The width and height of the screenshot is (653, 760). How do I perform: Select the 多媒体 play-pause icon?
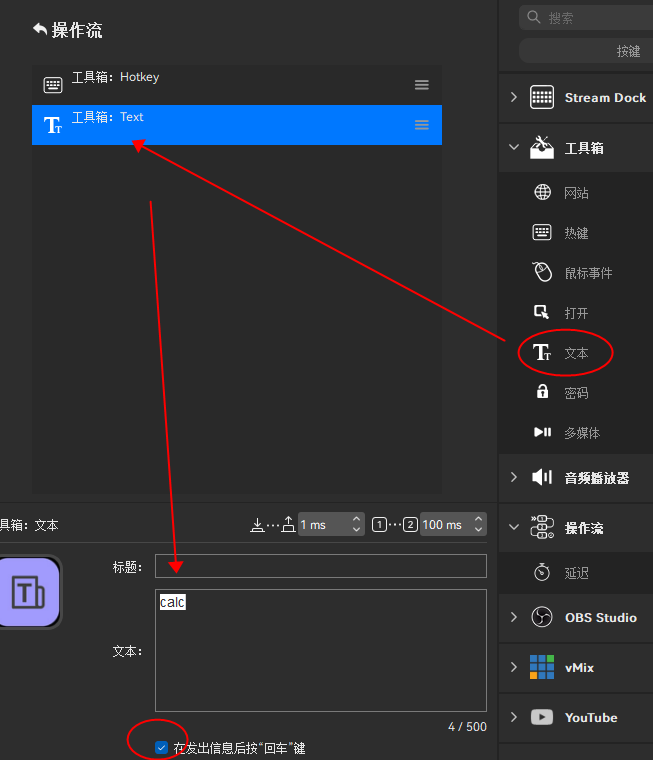pyautogui.click(x=542, y=432)
